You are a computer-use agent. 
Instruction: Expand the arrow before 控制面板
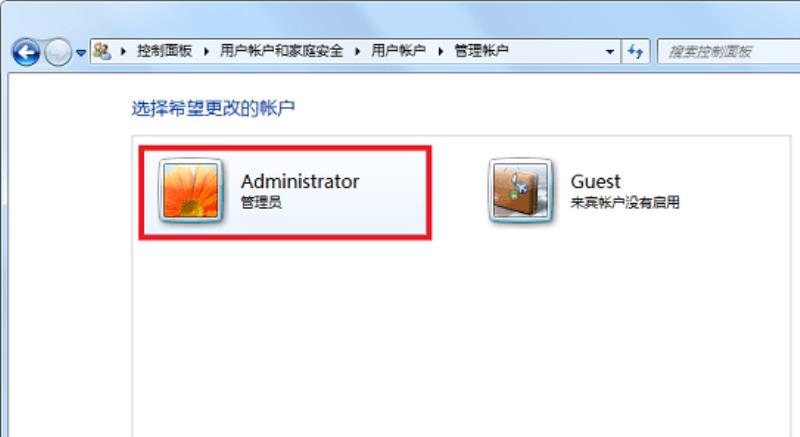pyautogui.click(x=123, y=51)
